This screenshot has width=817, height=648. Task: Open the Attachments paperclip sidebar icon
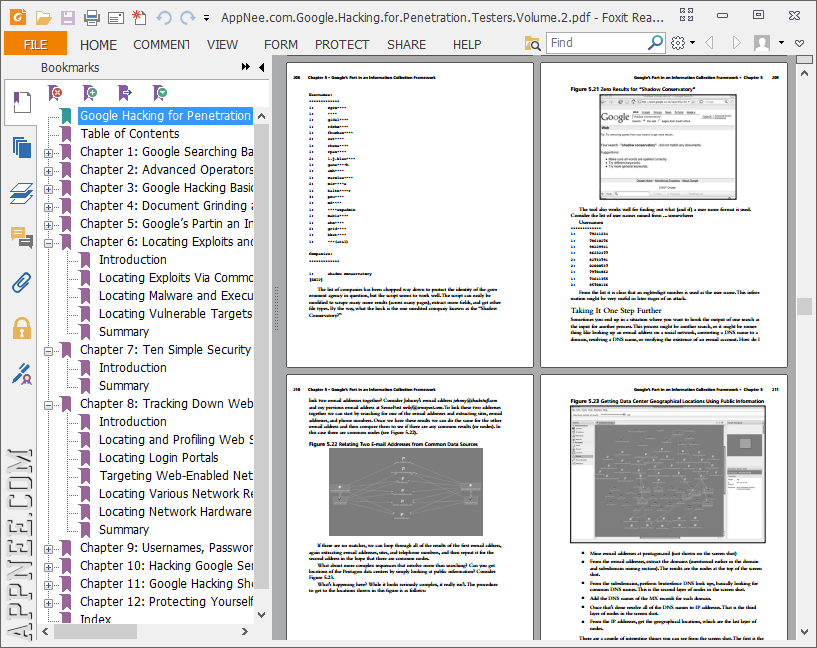[21, 282]
